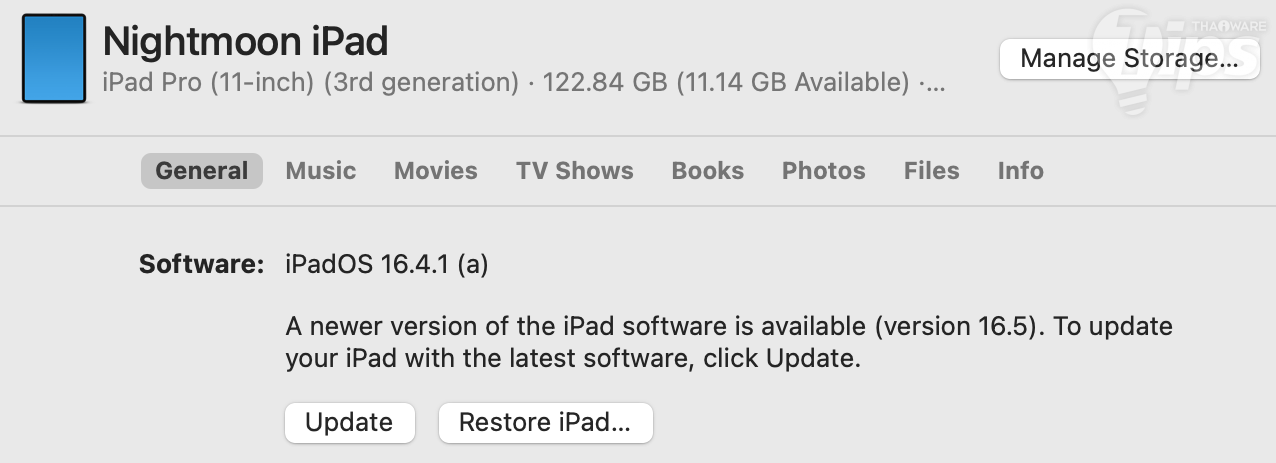The height and width of the screenshot is (463, 1276).
Task: Open the Movies tab
Action: tap(435, 171)
